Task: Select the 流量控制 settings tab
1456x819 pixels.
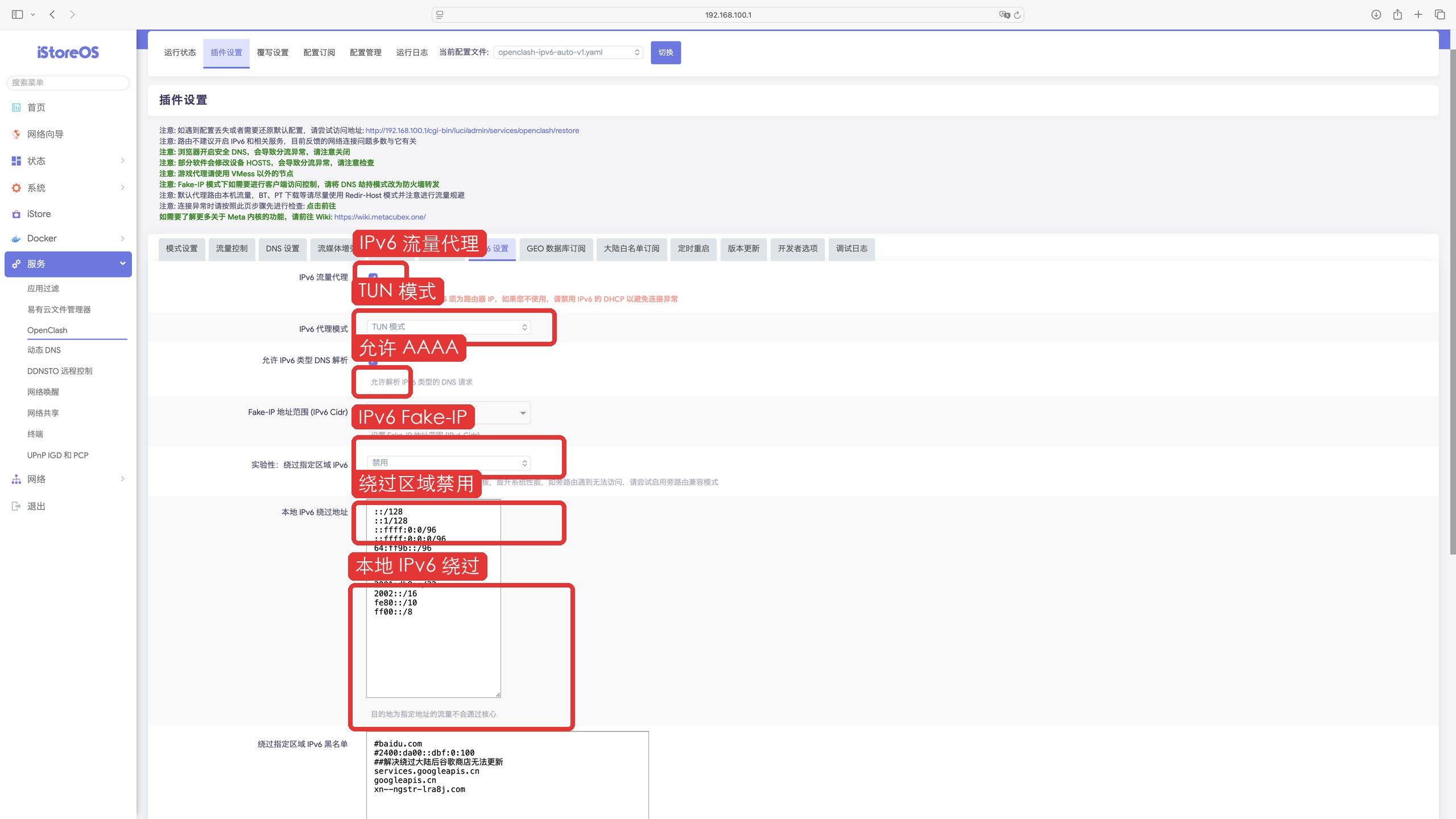Action: [x=231, y=249]
